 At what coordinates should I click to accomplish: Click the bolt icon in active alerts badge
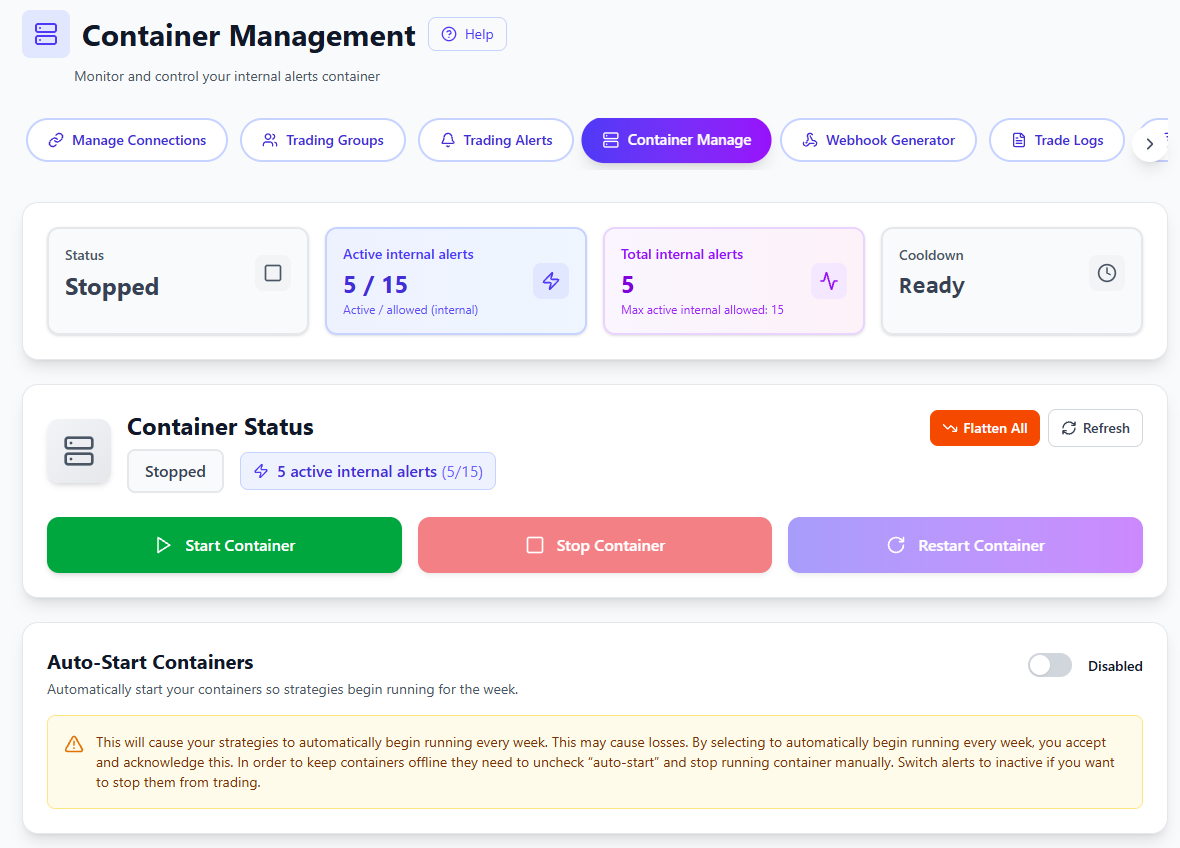point(261,471)
